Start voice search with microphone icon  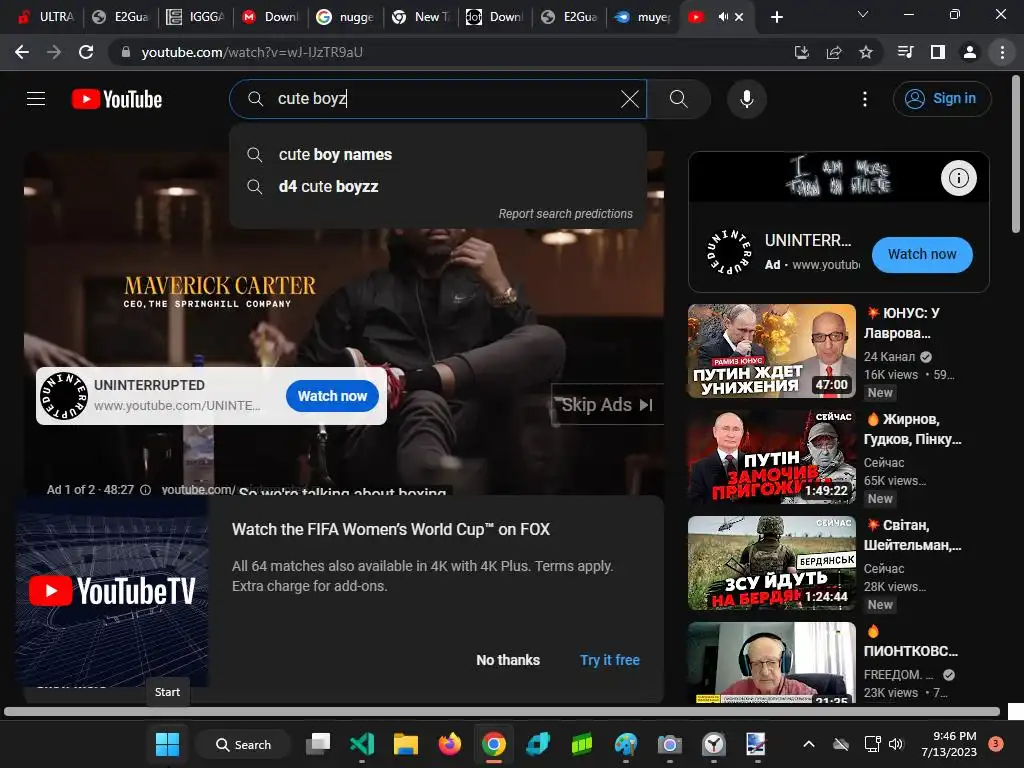tap(746, 99)
